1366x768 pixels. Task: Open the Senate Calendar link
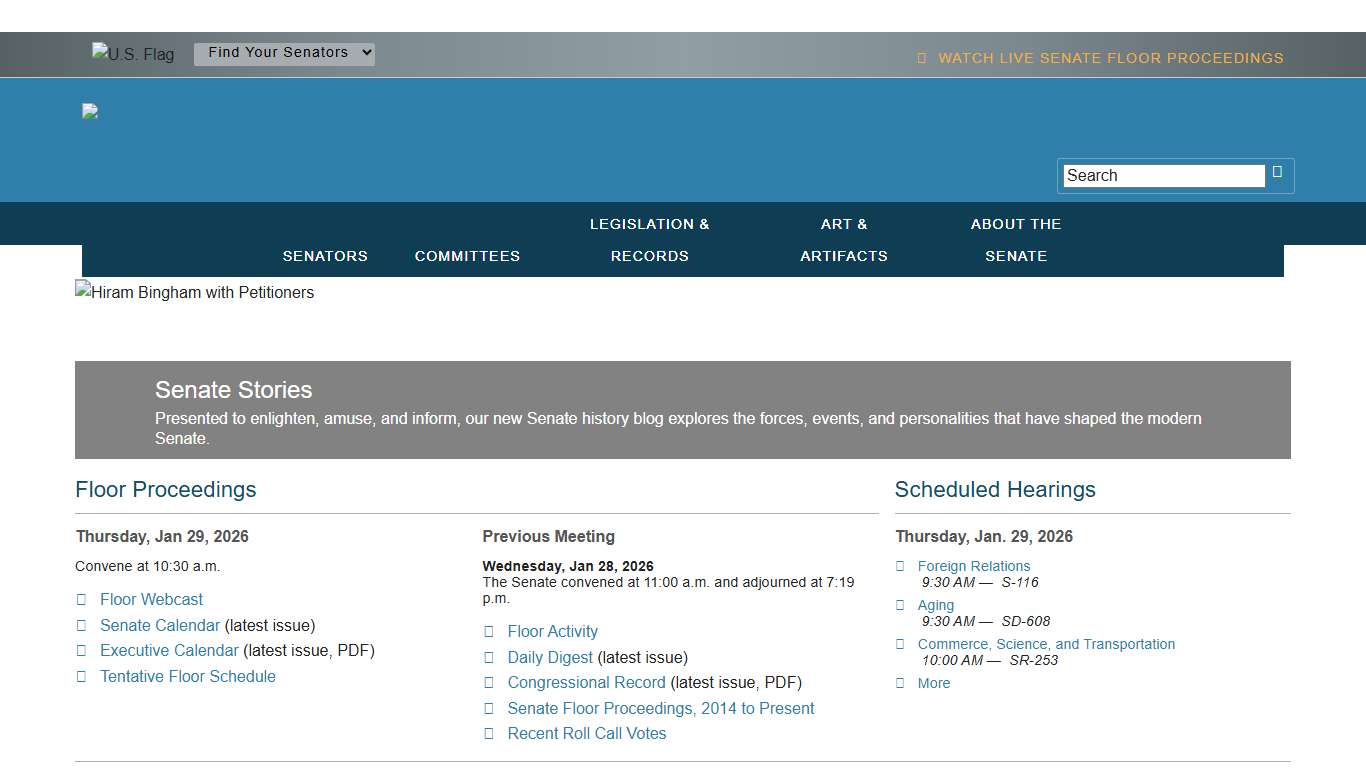pos(160,626)
